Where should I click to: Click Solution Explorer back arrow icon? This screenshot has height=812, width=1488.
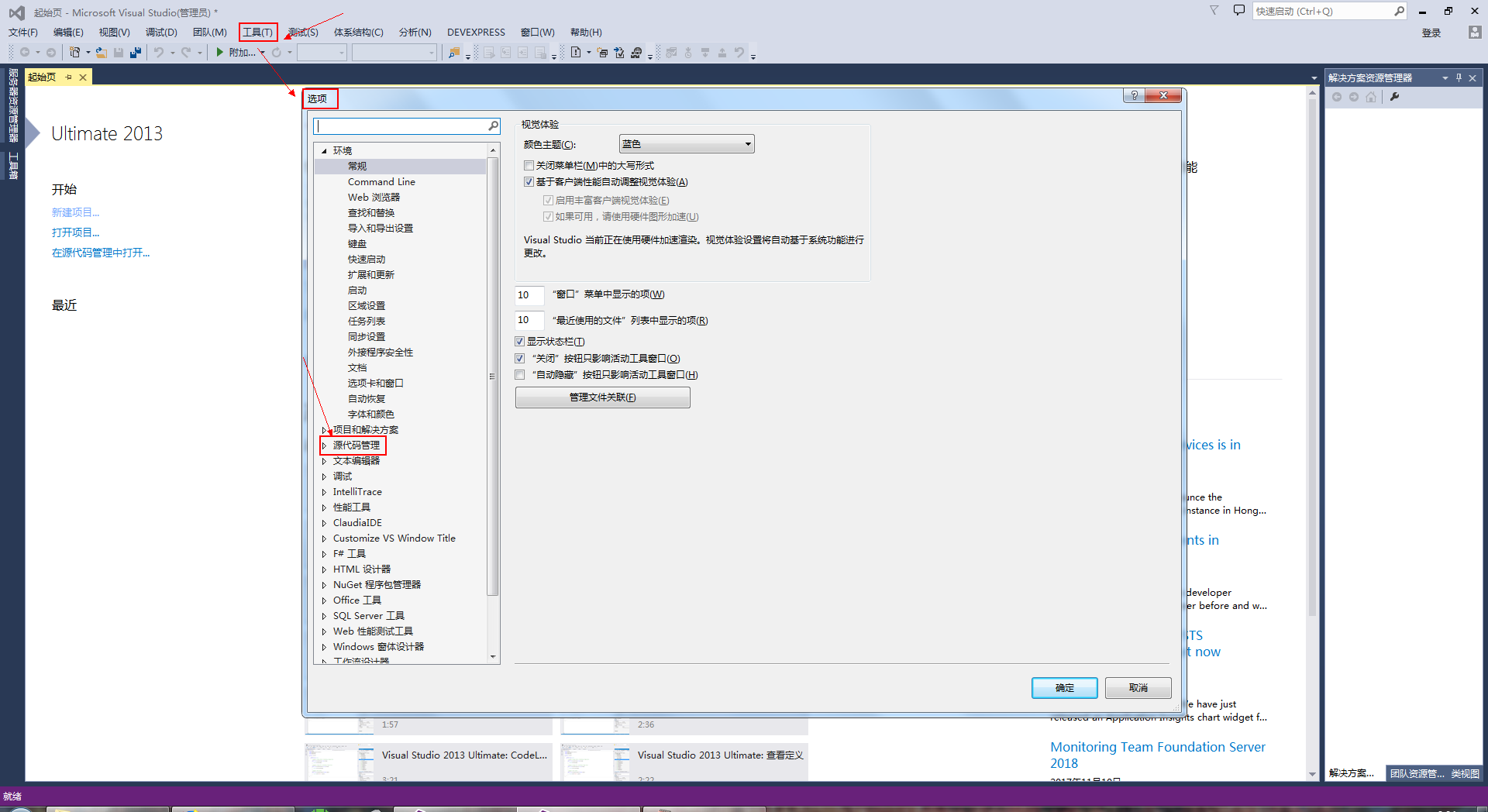click(1337, 97)
